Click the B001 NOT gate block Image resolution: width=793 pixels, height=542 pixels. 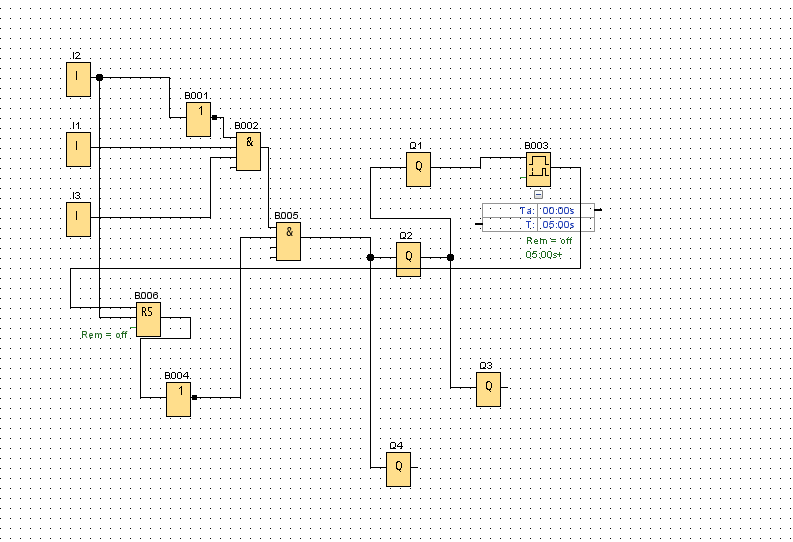[199, 119]
